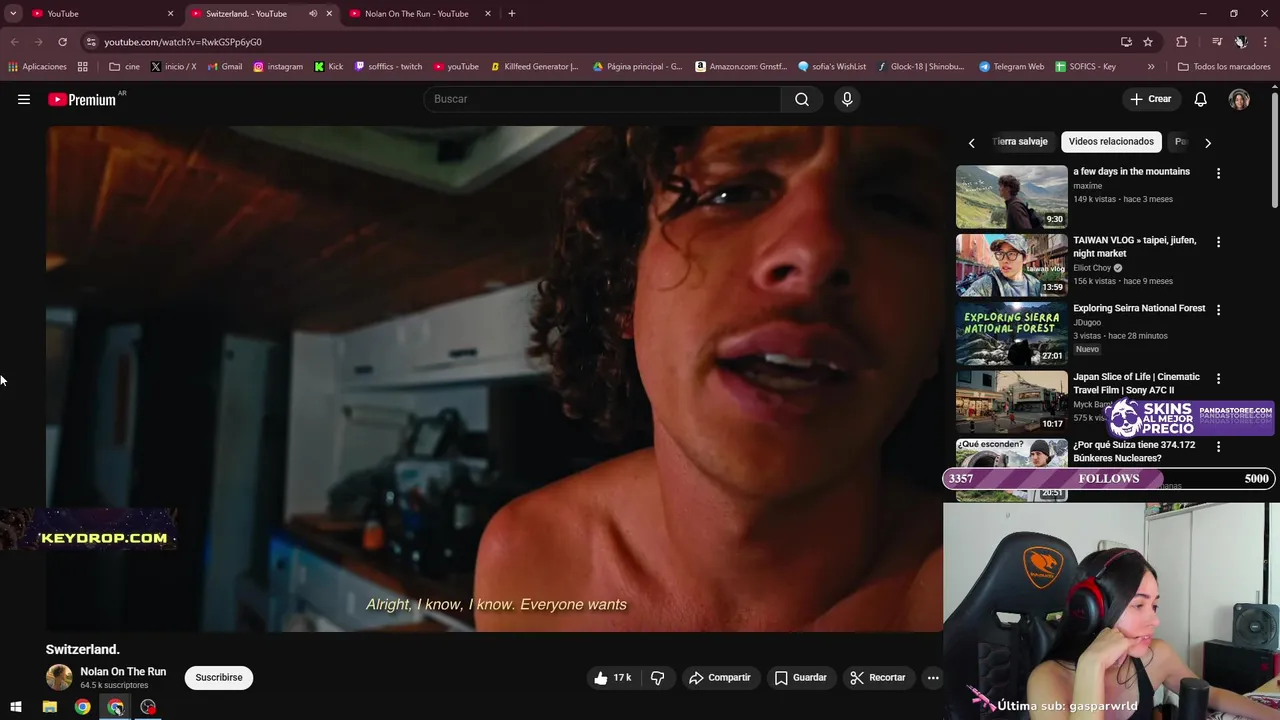Image resolution: width=1280 pixels, height=720 pixels.
Task: Open the inicio / X bookmark
Action: tap(173, 67)
